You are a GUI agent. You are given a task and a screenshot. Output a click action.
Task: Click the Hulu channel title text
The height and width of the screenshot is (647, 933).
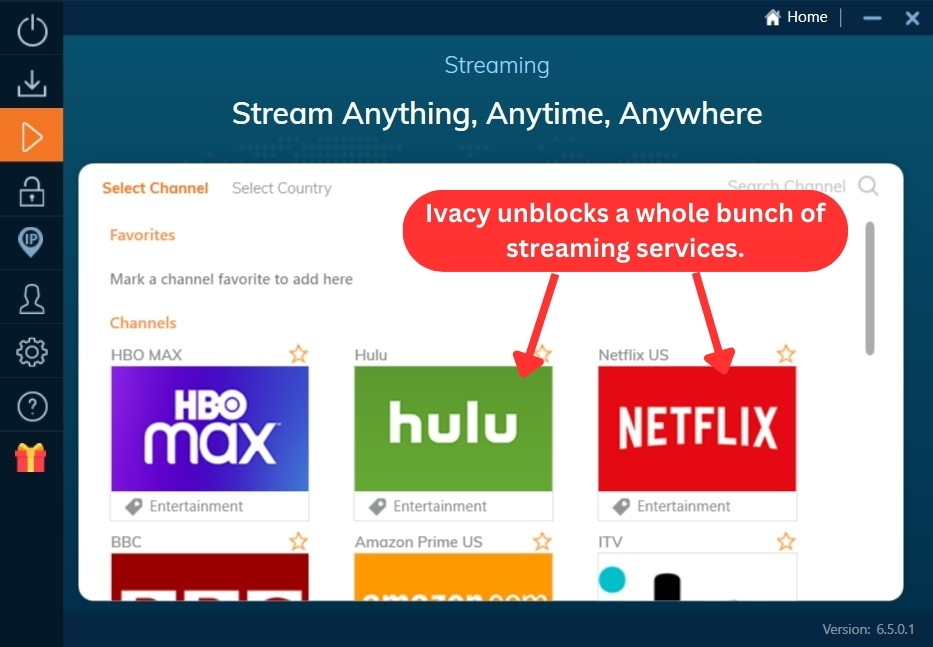[x=371, y=355]
